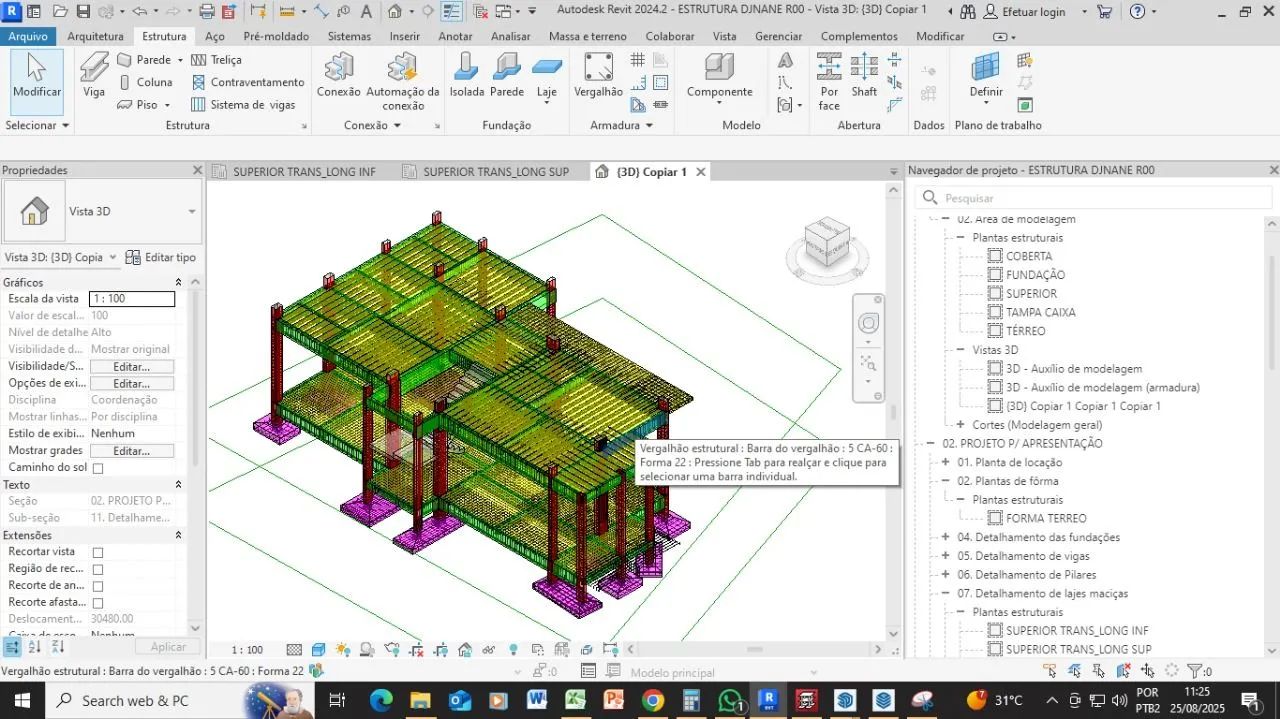Click the horizontal scrollbar below 3D view
The width and height of the screenshot is (1280, 719).
pyautogui.click(x=754, y=650)
